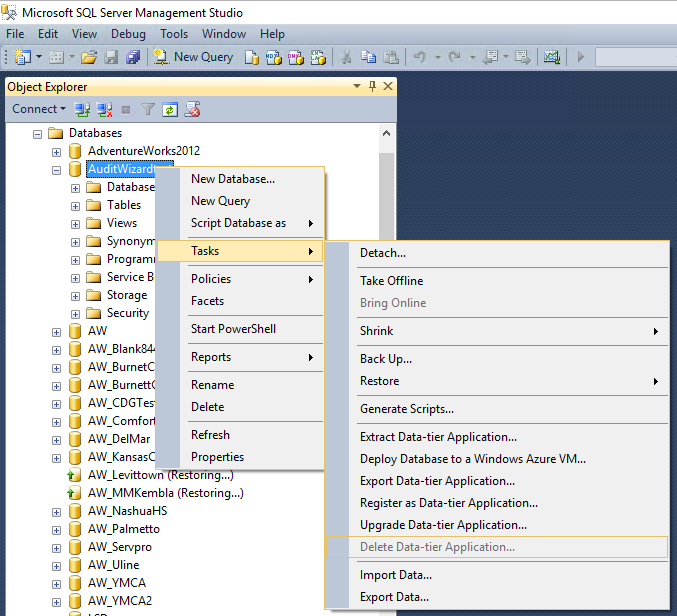Click the Open File folder icon

(x=89, y=57)
